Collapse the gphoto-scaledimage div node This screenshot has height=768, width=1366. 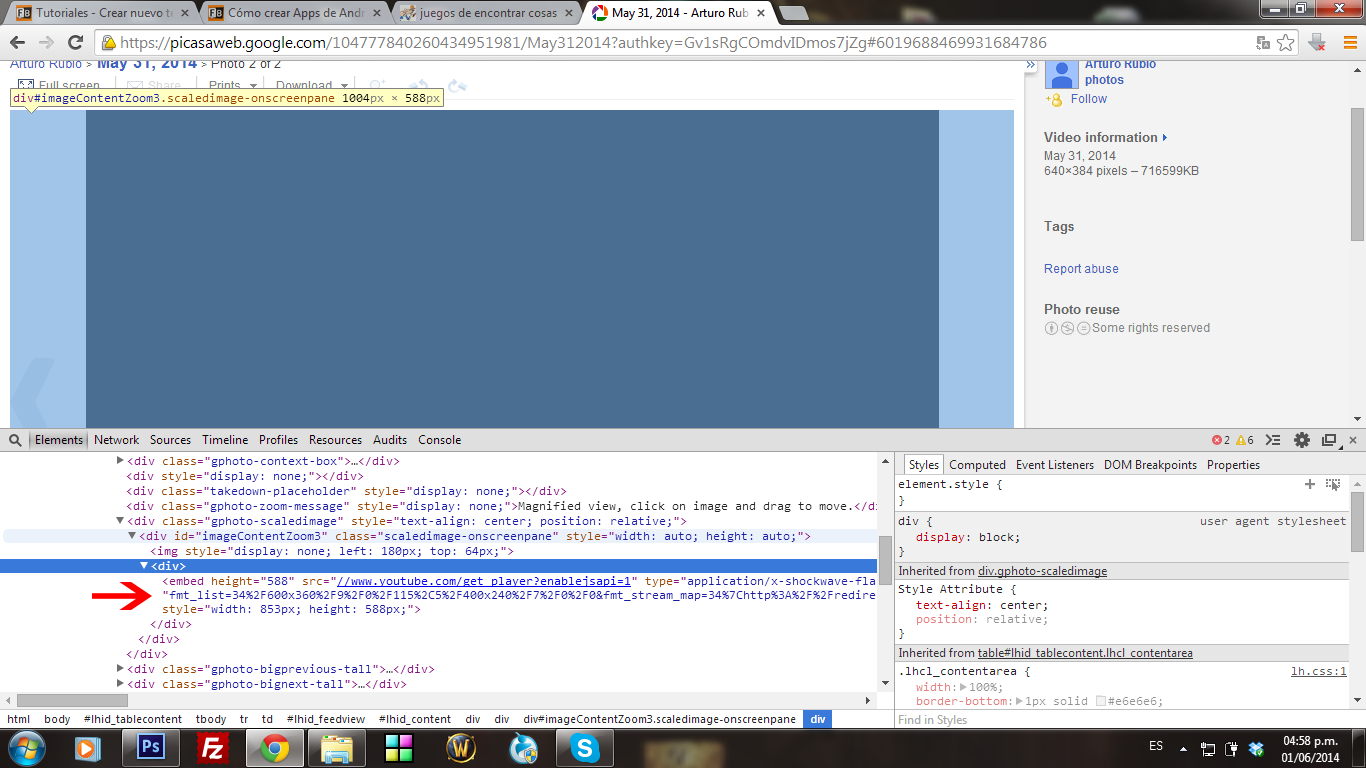pyautogui.click(x=121, y=521)
